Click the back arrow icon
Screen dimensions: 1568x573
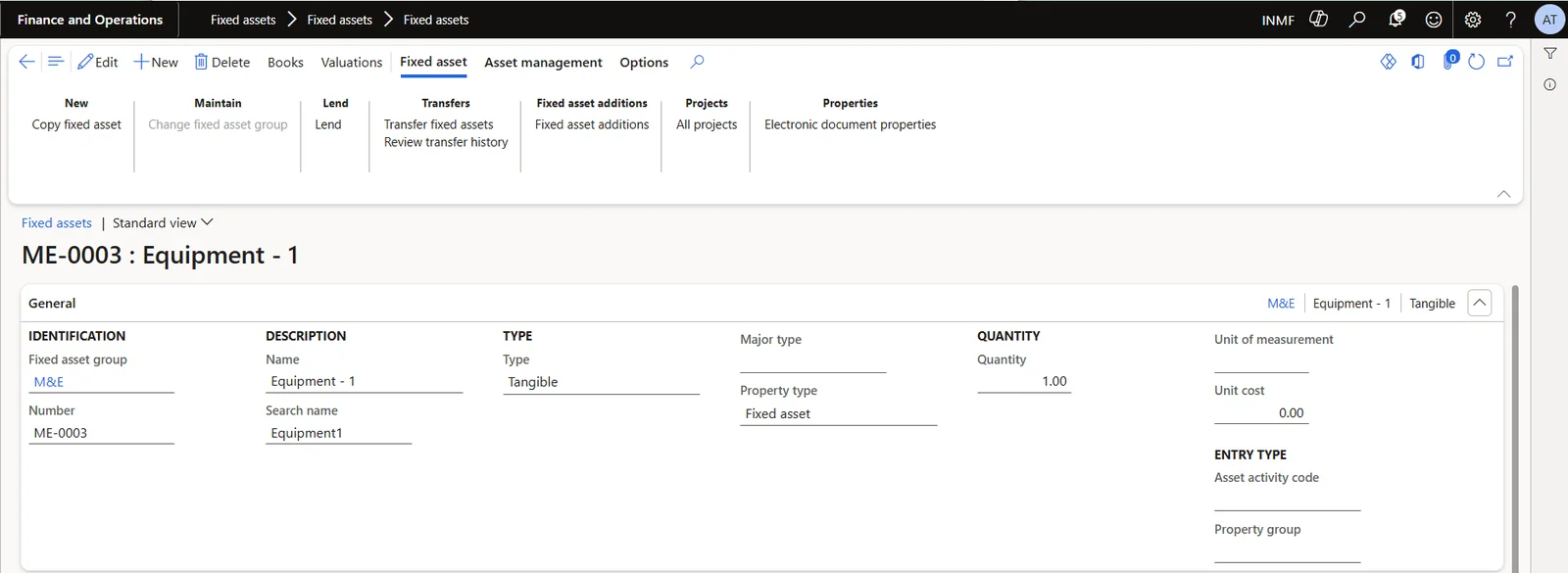coord(26,62)
